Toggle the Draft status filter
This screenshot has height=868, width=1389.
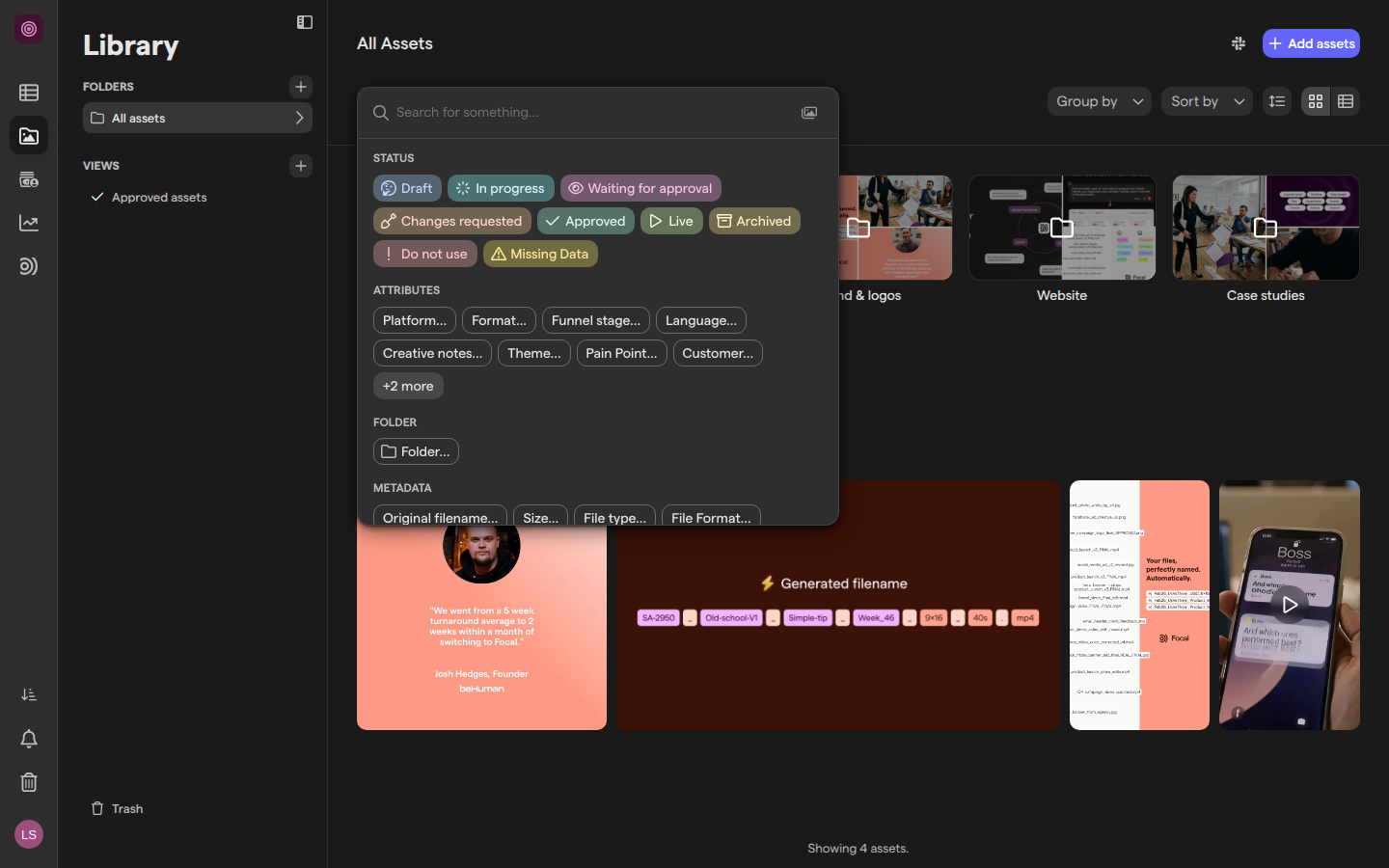coord(407,188)
